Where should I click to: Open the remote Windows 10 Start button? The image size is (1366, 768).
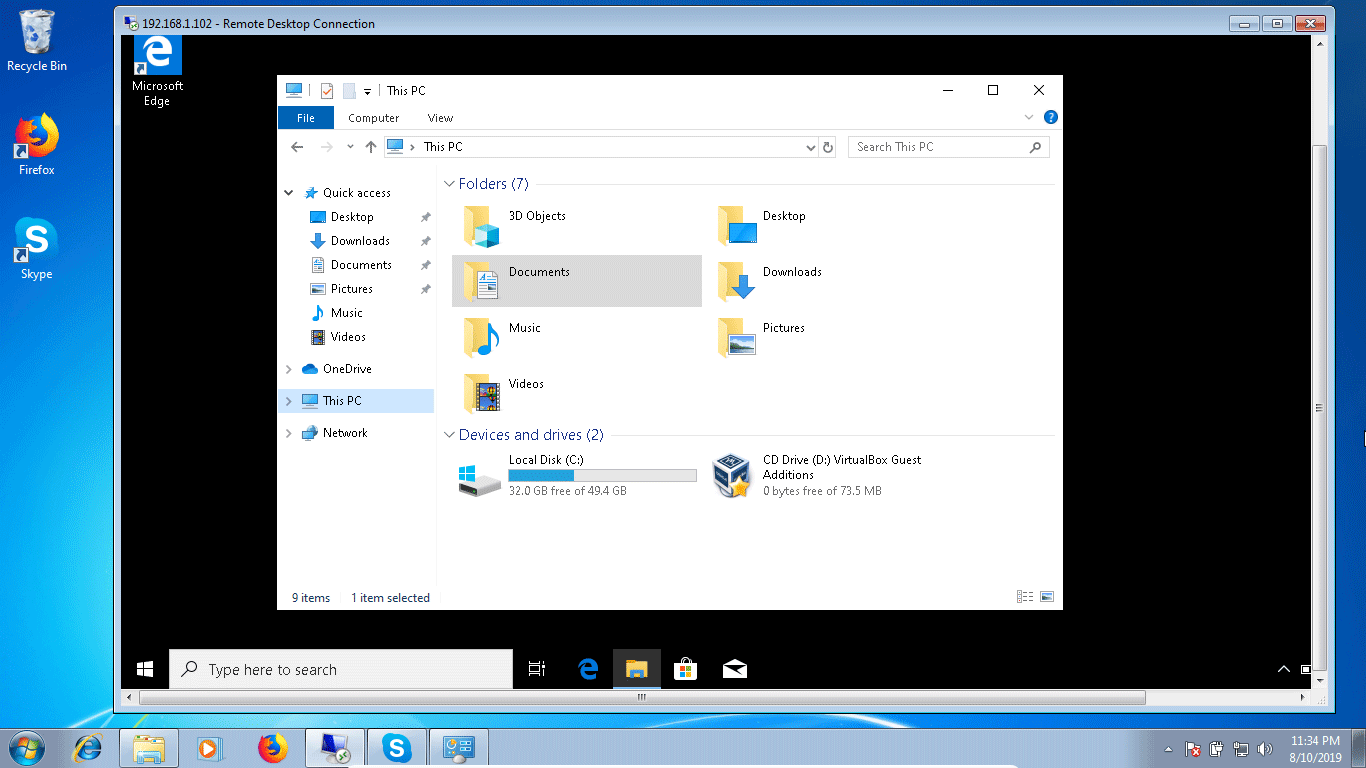[145, 669]
